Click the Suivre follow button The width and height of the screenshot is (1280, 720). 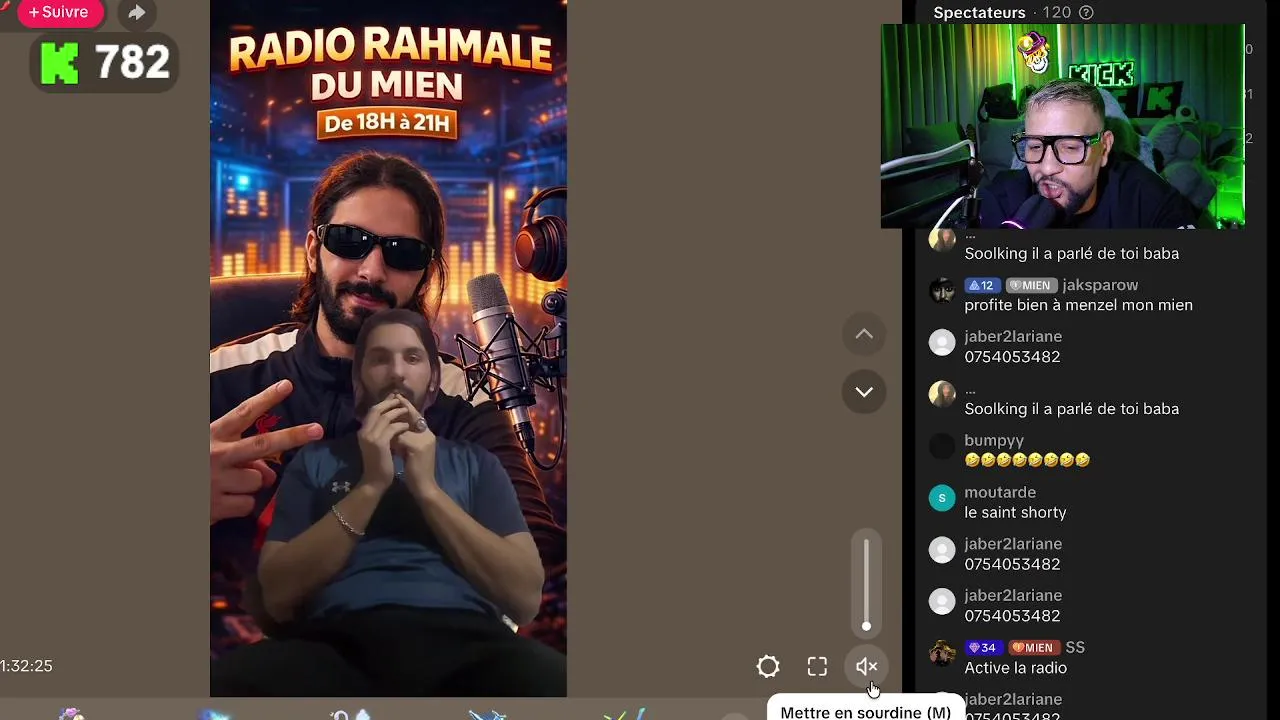click(59, 12)
